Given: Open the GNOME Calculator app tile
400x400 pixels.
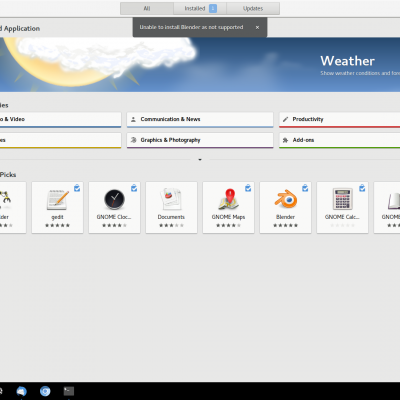Looking at the screenshot, I should point(342,207).
